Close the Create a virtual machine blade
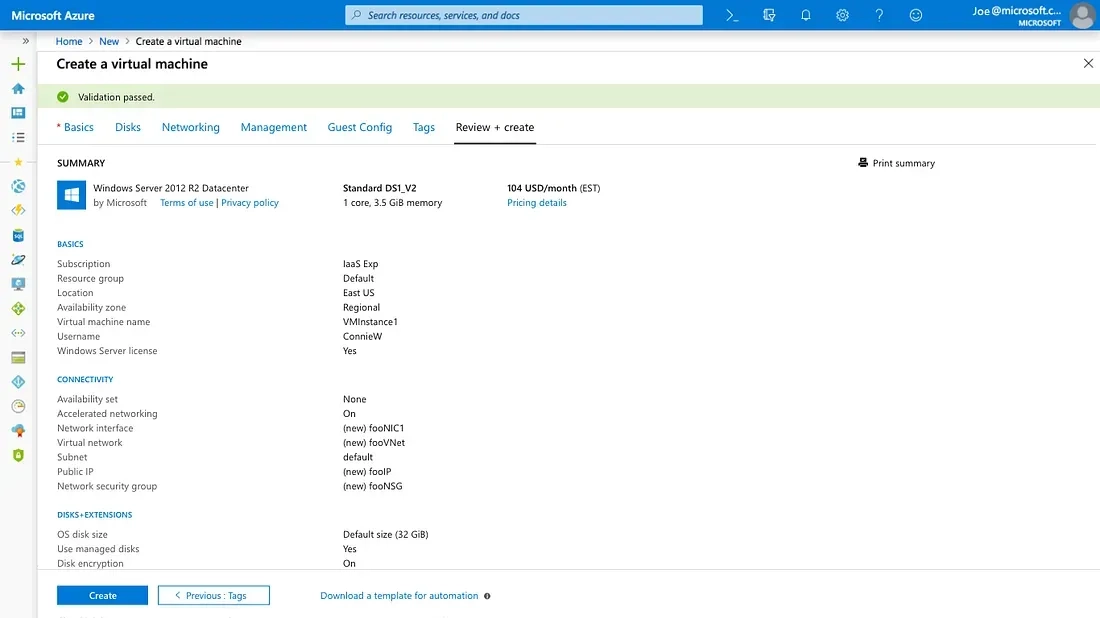The image size is (1100, 618). [x=1088, y=63]
